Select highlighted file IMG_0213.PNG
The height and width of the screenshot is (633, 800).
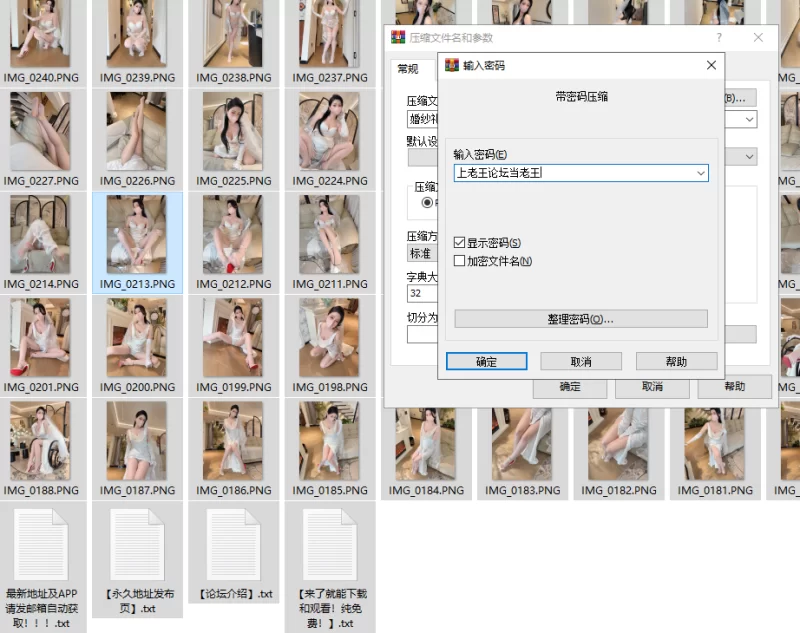click(137, 242)
